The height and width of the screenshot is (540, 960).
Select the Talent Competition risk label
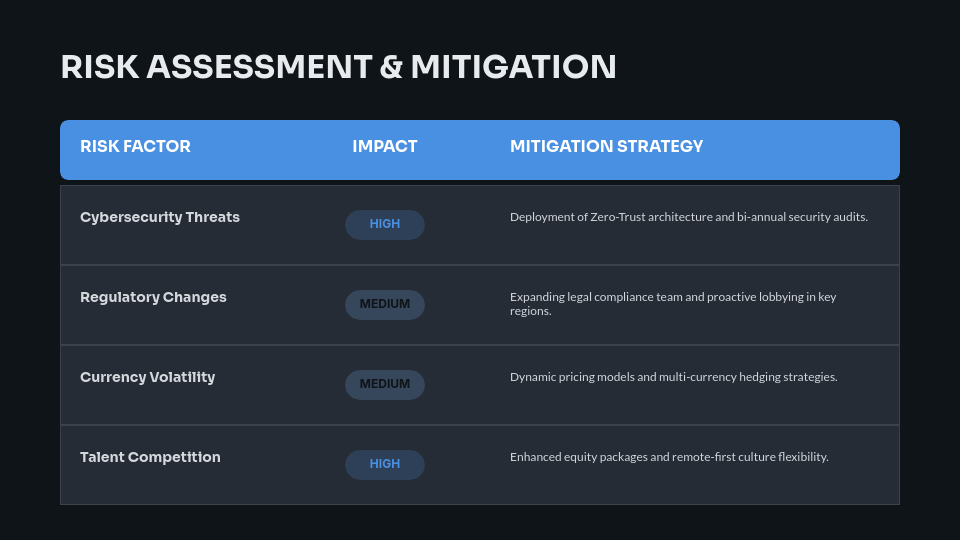coord(150,457)
